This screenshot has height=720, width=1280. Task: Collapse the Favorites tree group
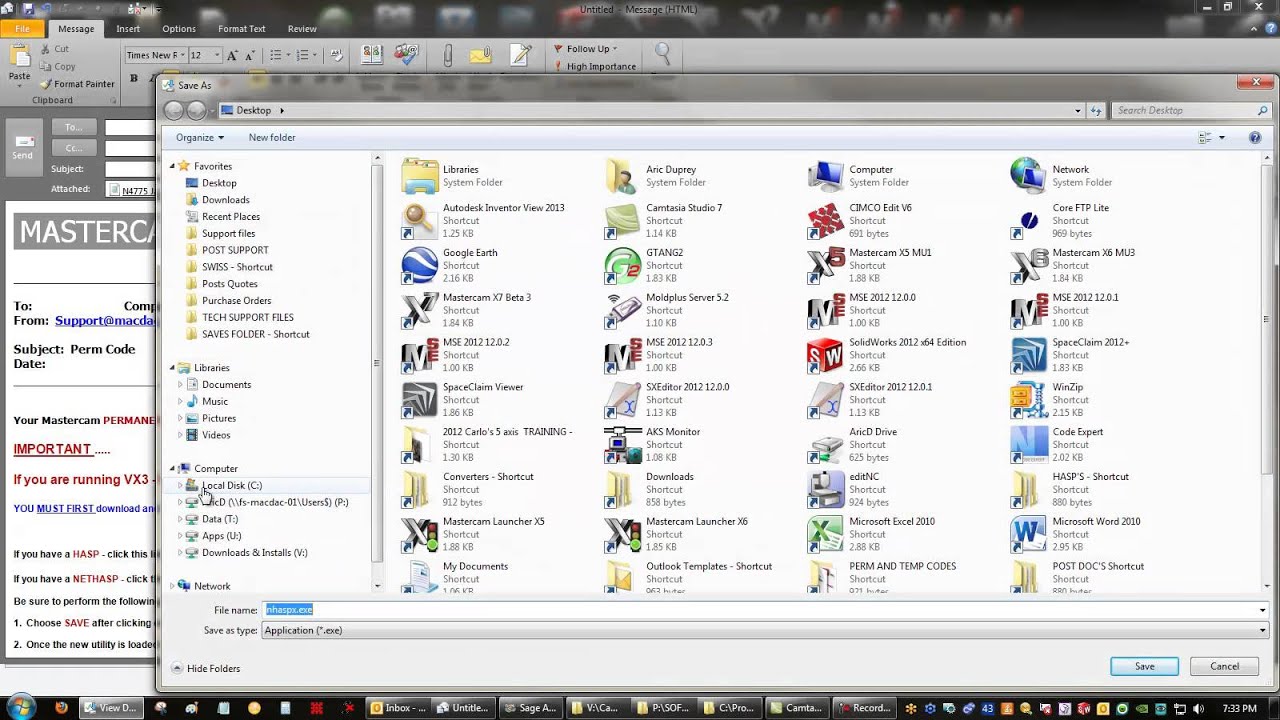(x=172, y=166)
